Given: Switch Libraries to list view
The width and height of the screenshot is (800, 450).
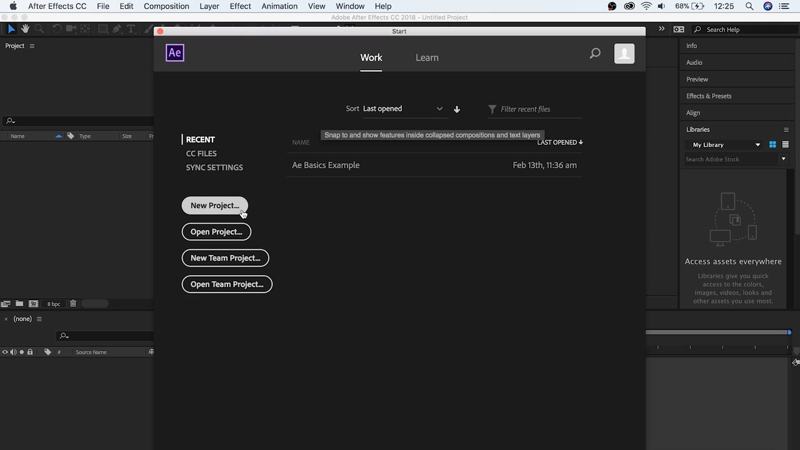Looking at the screenshot, I should (x=785, y=145).
